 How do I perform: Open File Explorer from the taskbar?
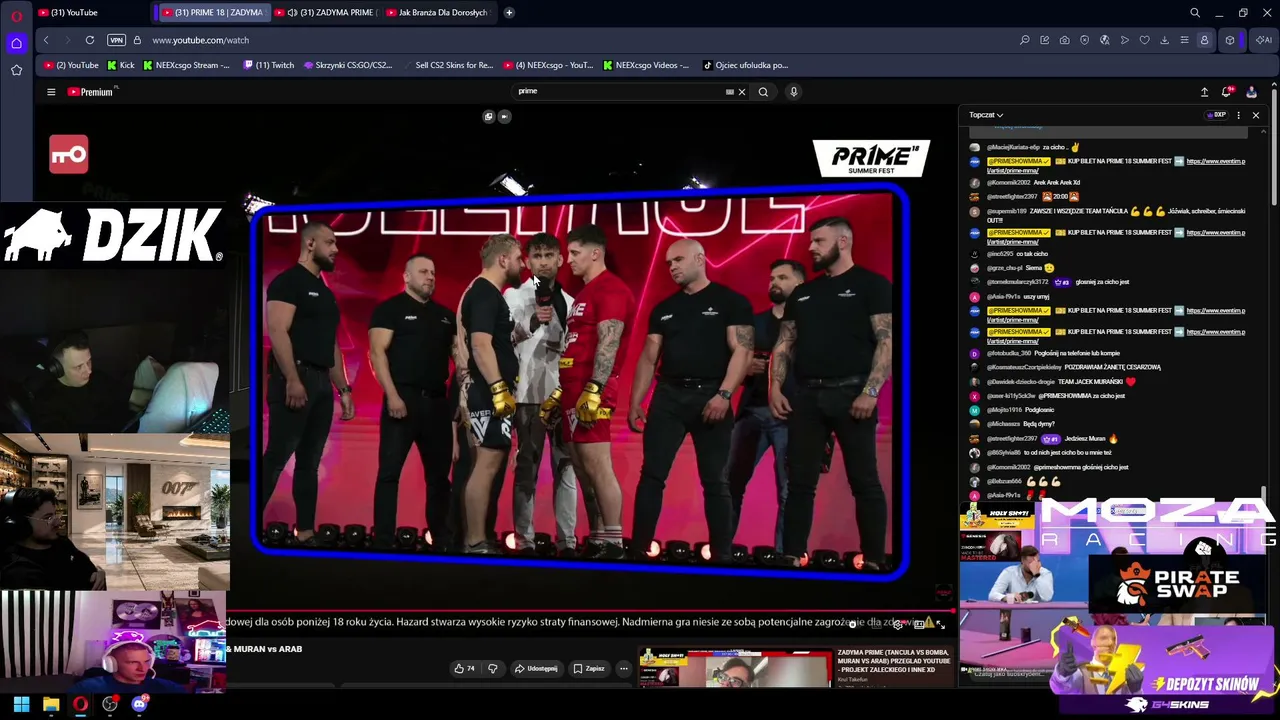click(x=51, y=704)
